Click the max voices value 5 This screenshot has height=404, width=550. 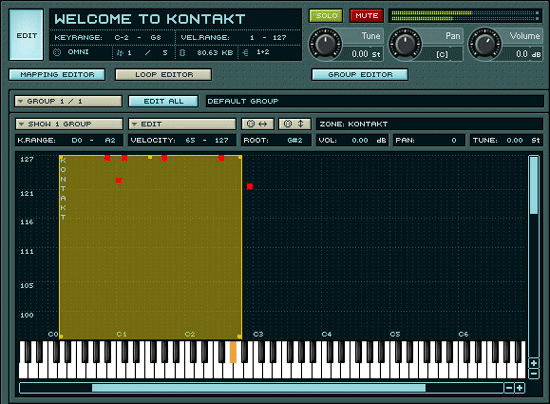(x=165, y=53)
